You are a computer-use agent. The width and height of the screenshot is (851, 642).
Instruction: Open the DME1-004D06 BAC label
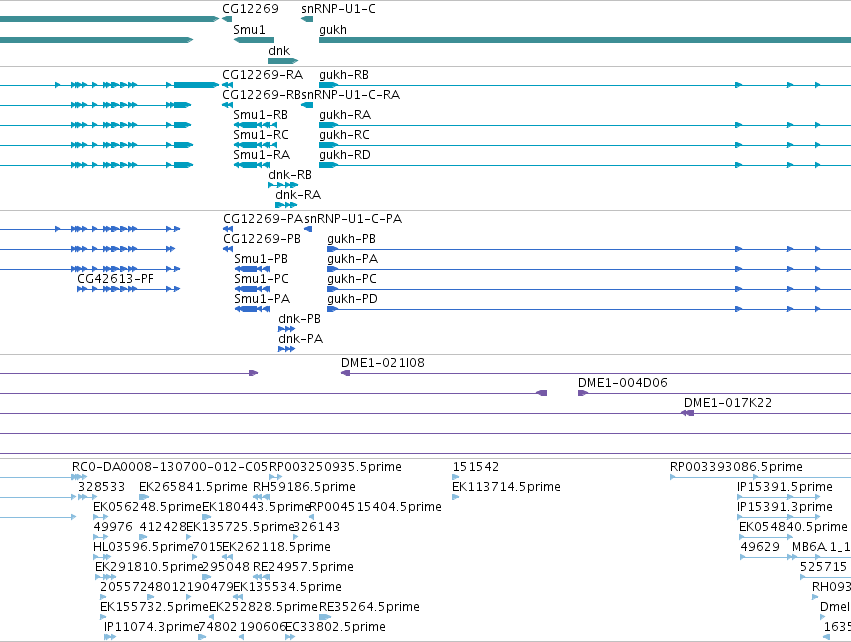(623, 383)
